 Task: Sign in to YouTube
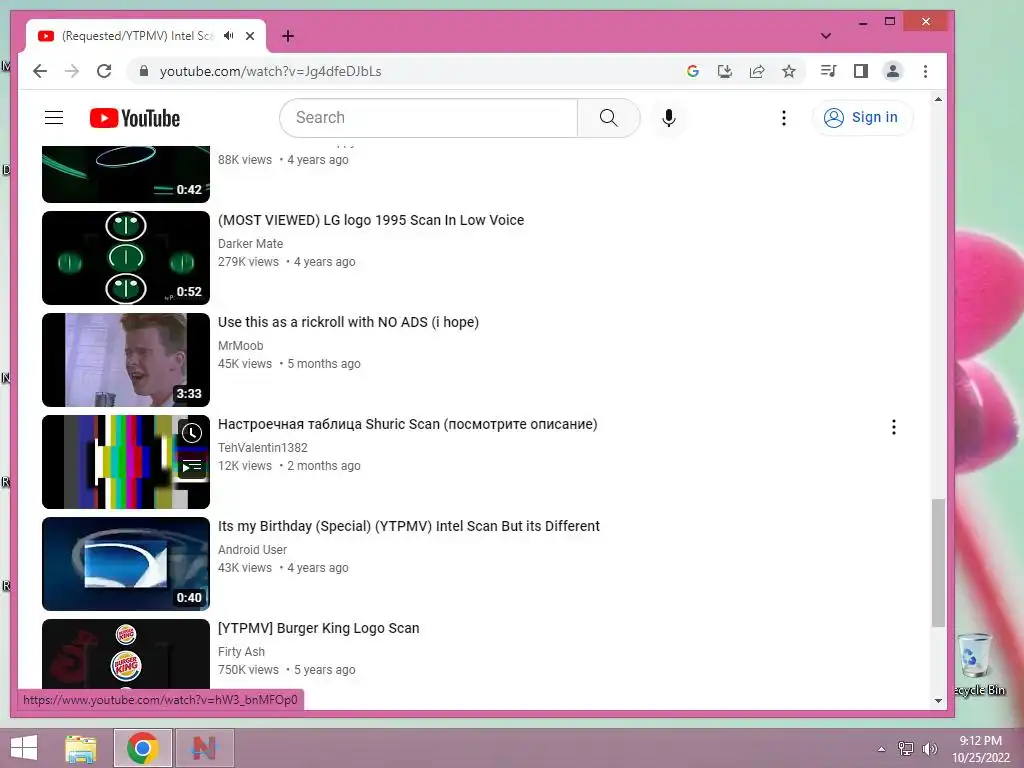click(861, 118)
